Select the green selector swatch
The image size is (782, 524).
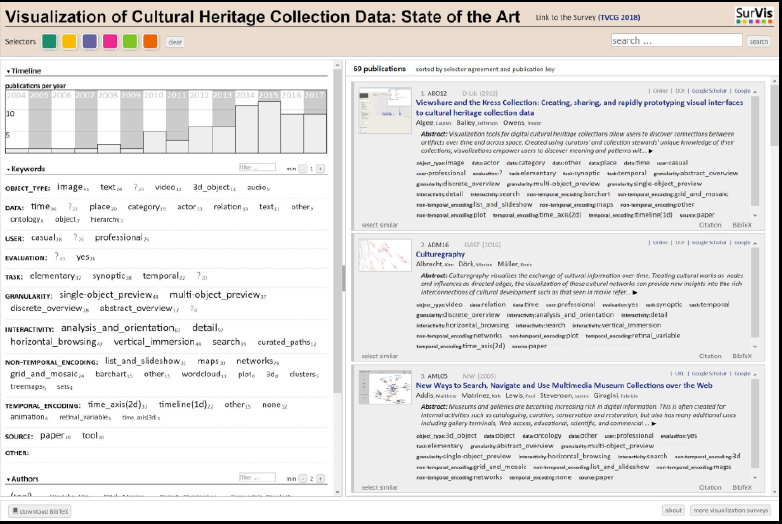pyautogui.click(x=50, y=42)
